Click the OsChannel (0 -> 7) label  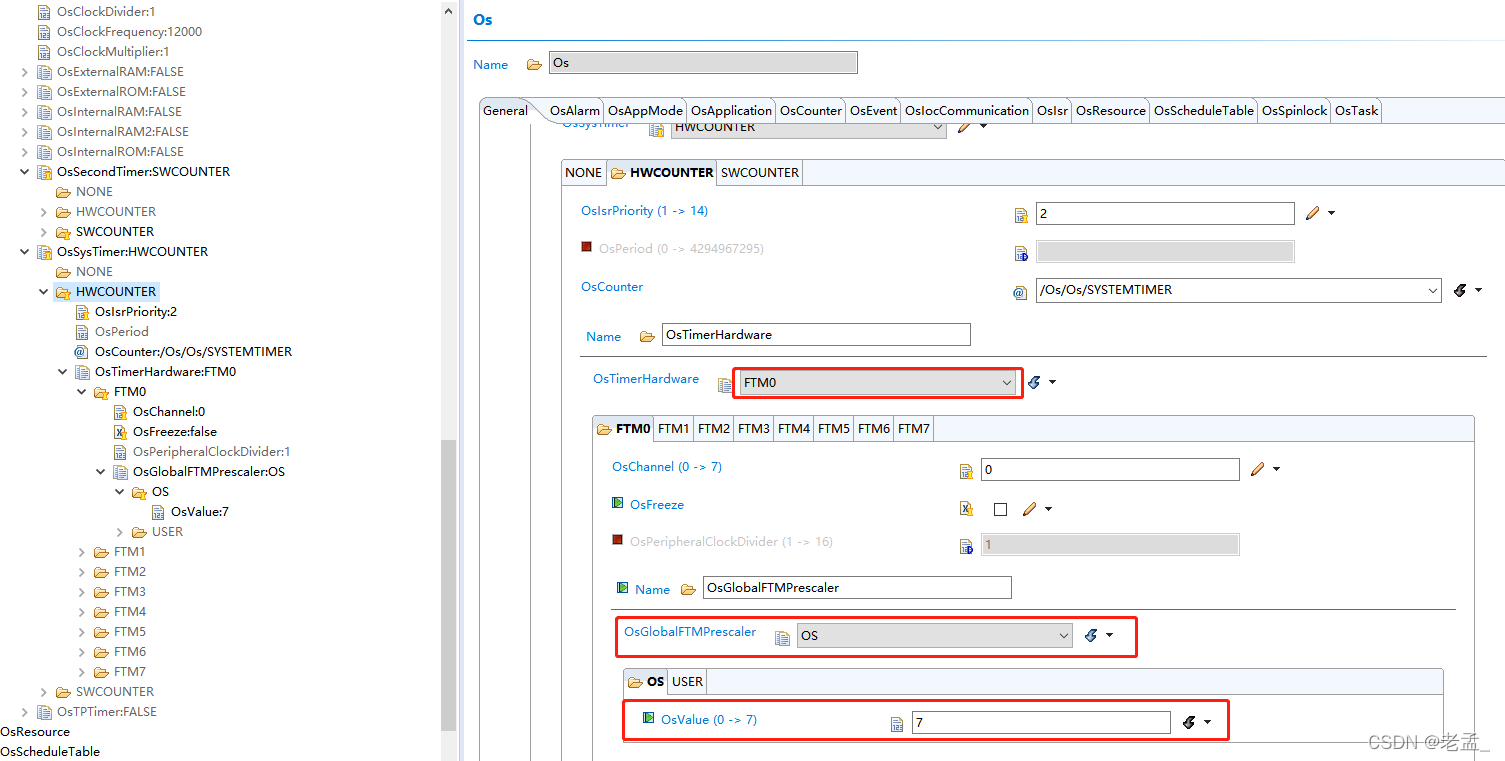pyautogui.click(x=667, y=467)
